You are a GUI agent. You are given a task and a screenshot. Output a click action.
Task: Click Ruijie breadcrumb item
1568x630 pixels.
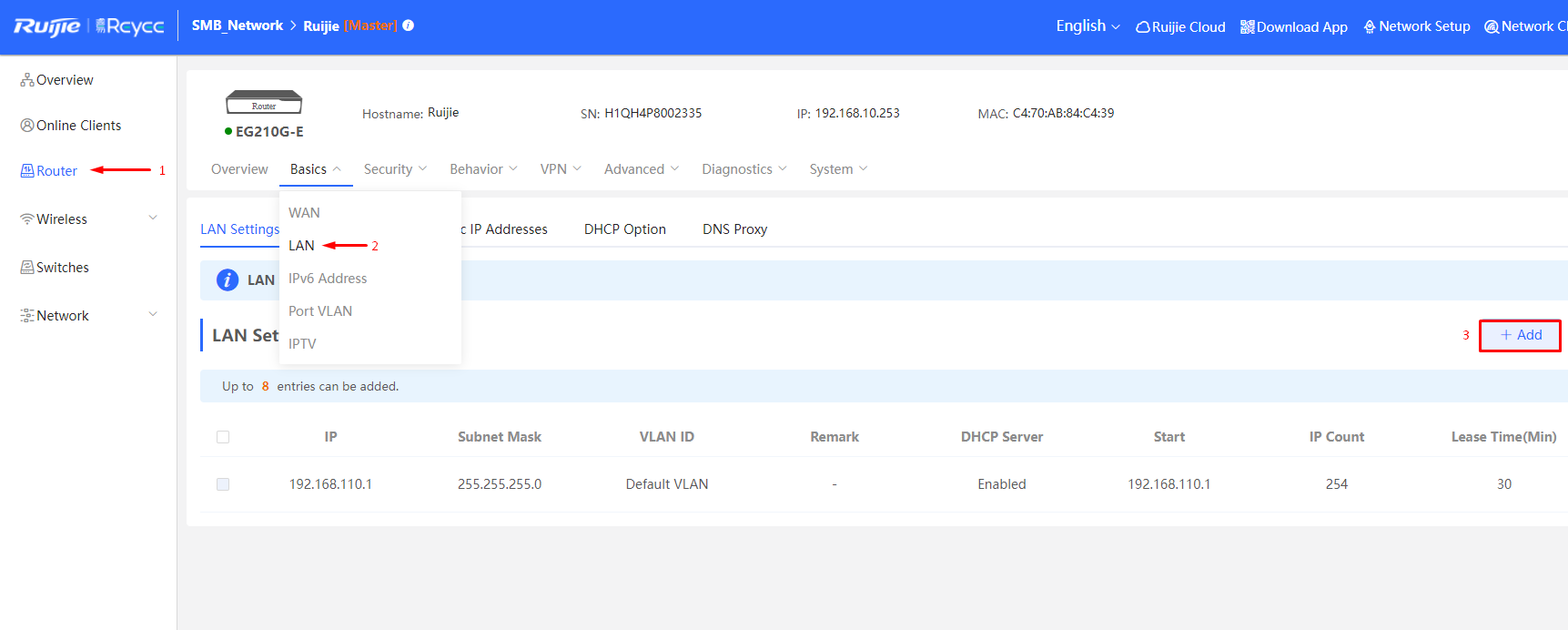[321, 25]
